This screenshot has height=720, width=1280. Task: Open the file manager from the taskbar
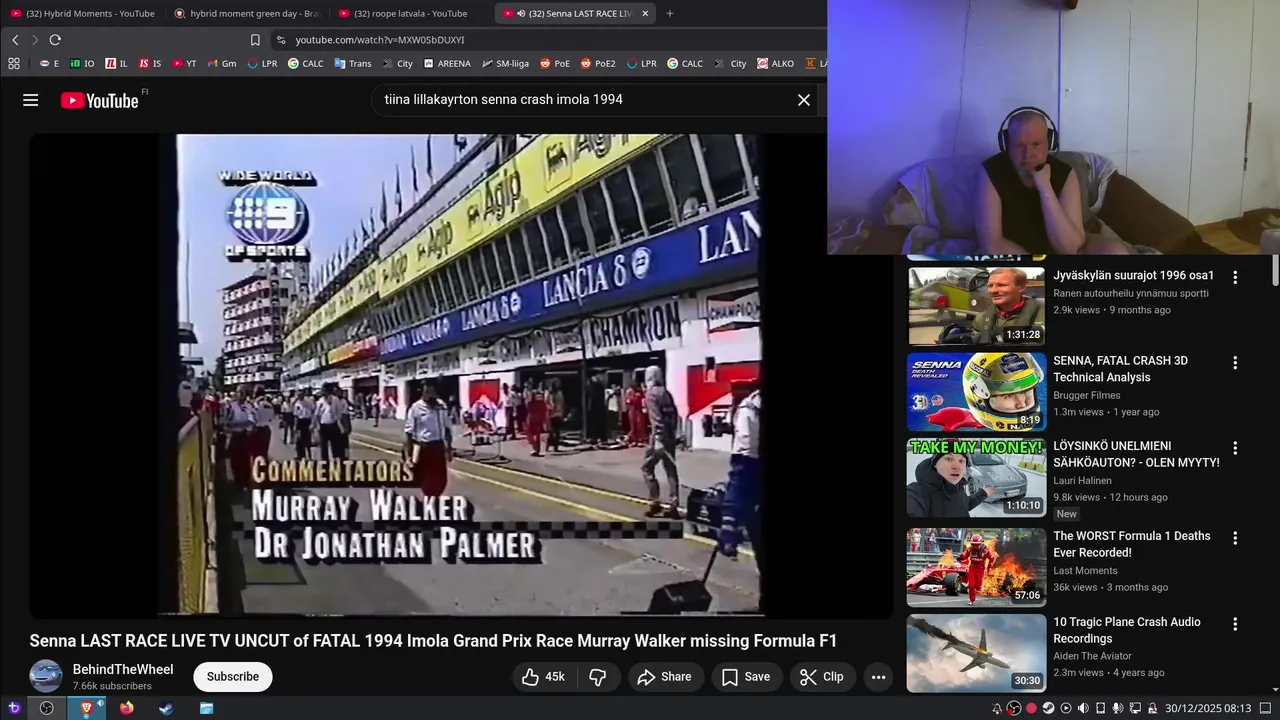[206, 708]
